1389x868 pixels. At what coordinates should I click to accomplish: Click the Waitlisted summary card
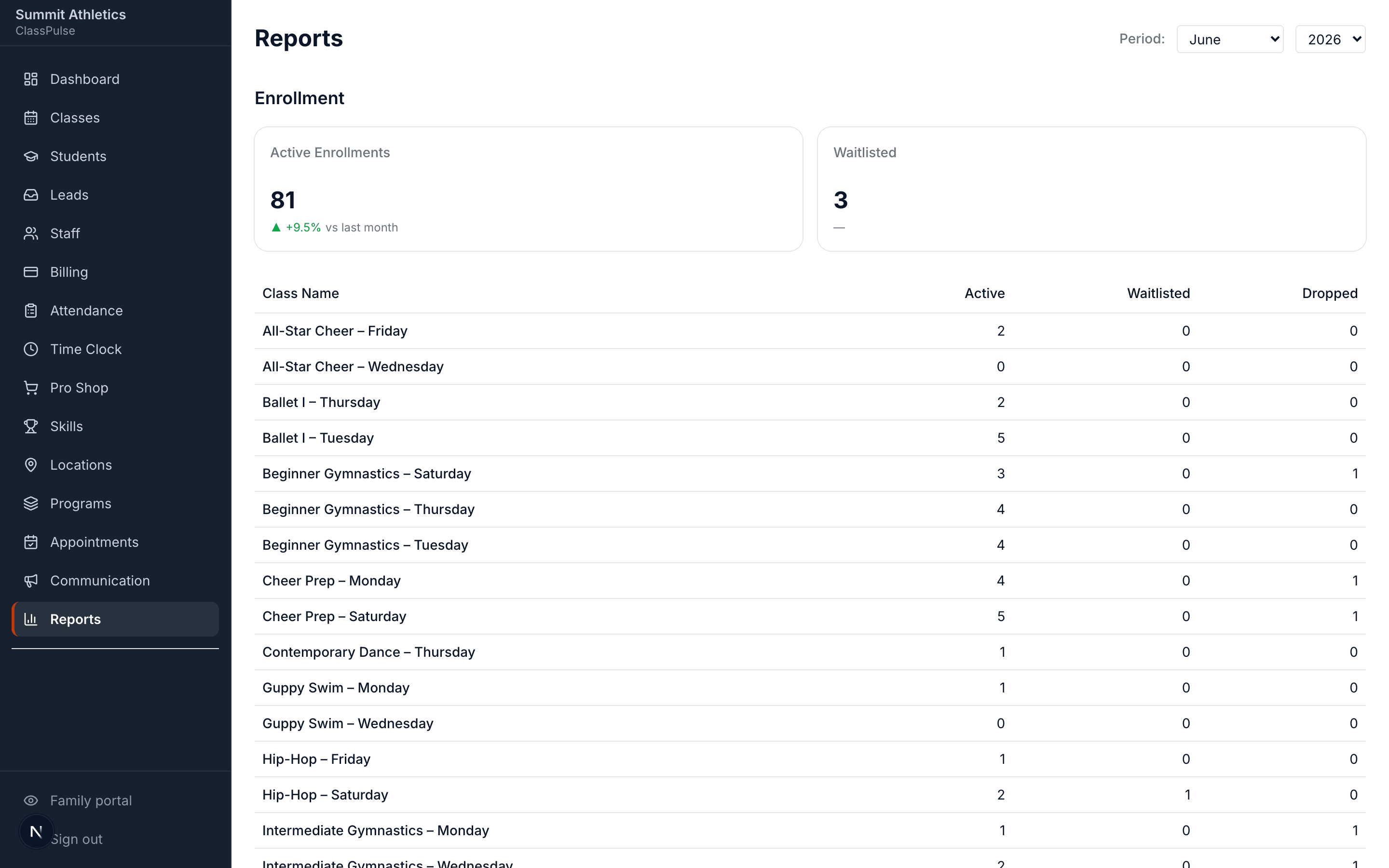coord(1091,189)
